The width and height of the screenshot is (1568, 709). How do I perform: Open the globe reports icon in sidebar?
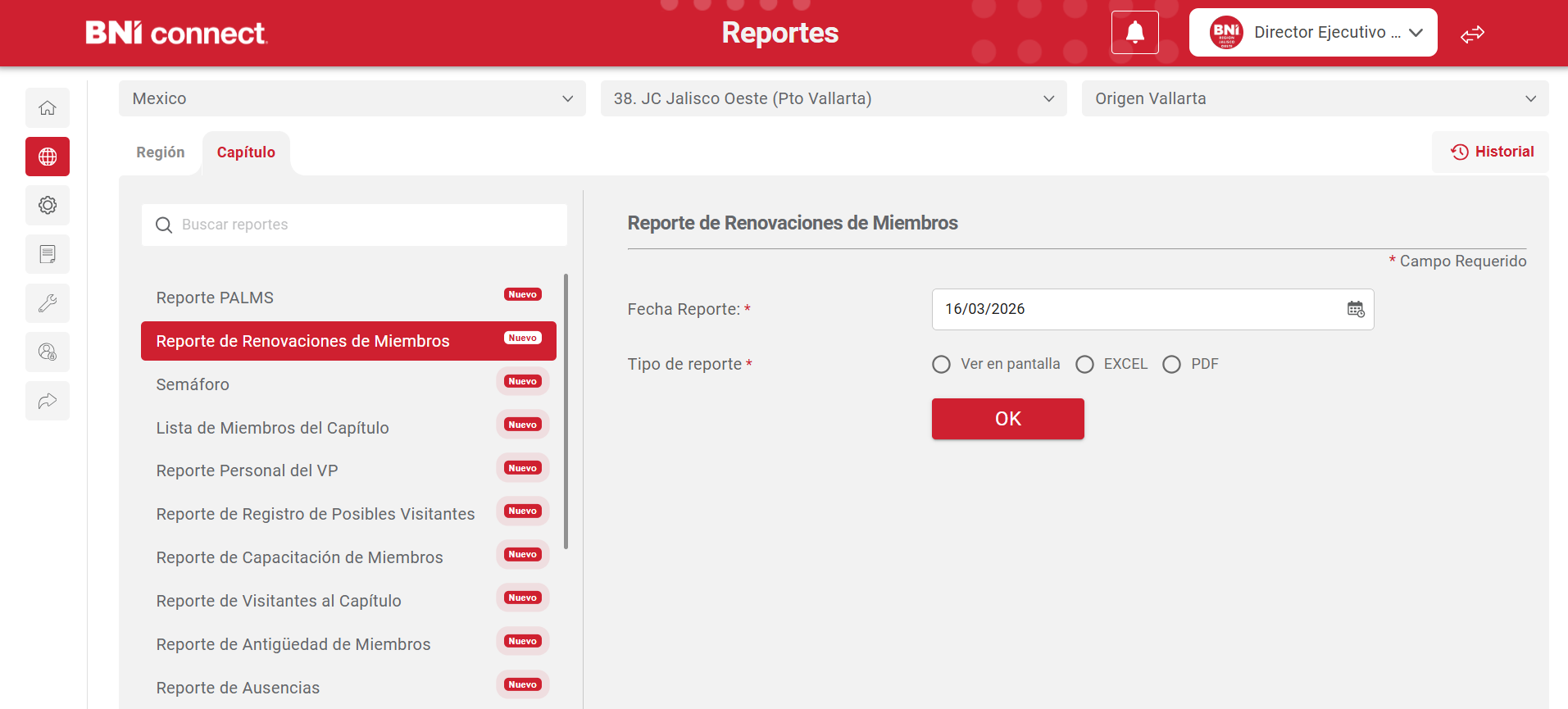coord(48,157)
